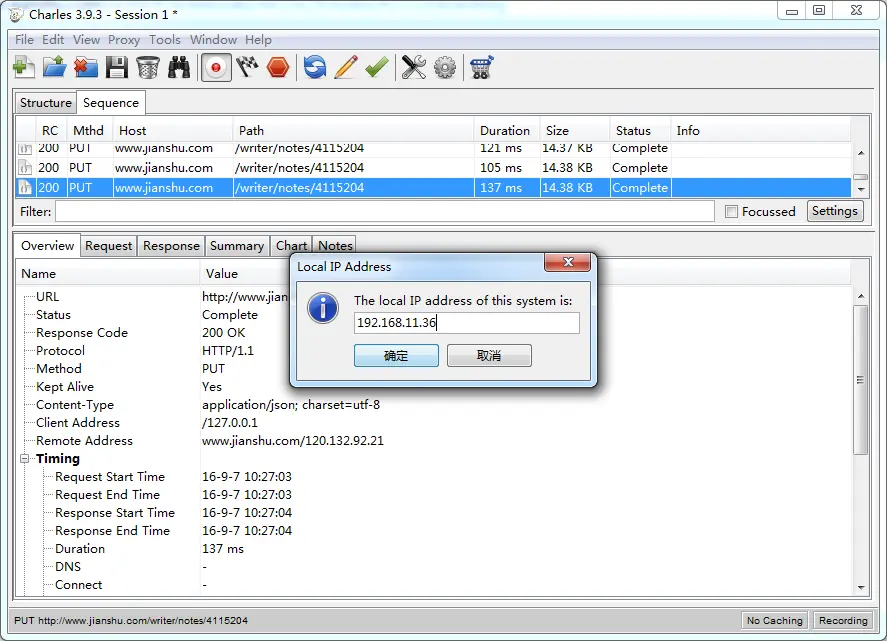Sort by the Path column header
Screen dimensions: 887x641
click(353, 131)
